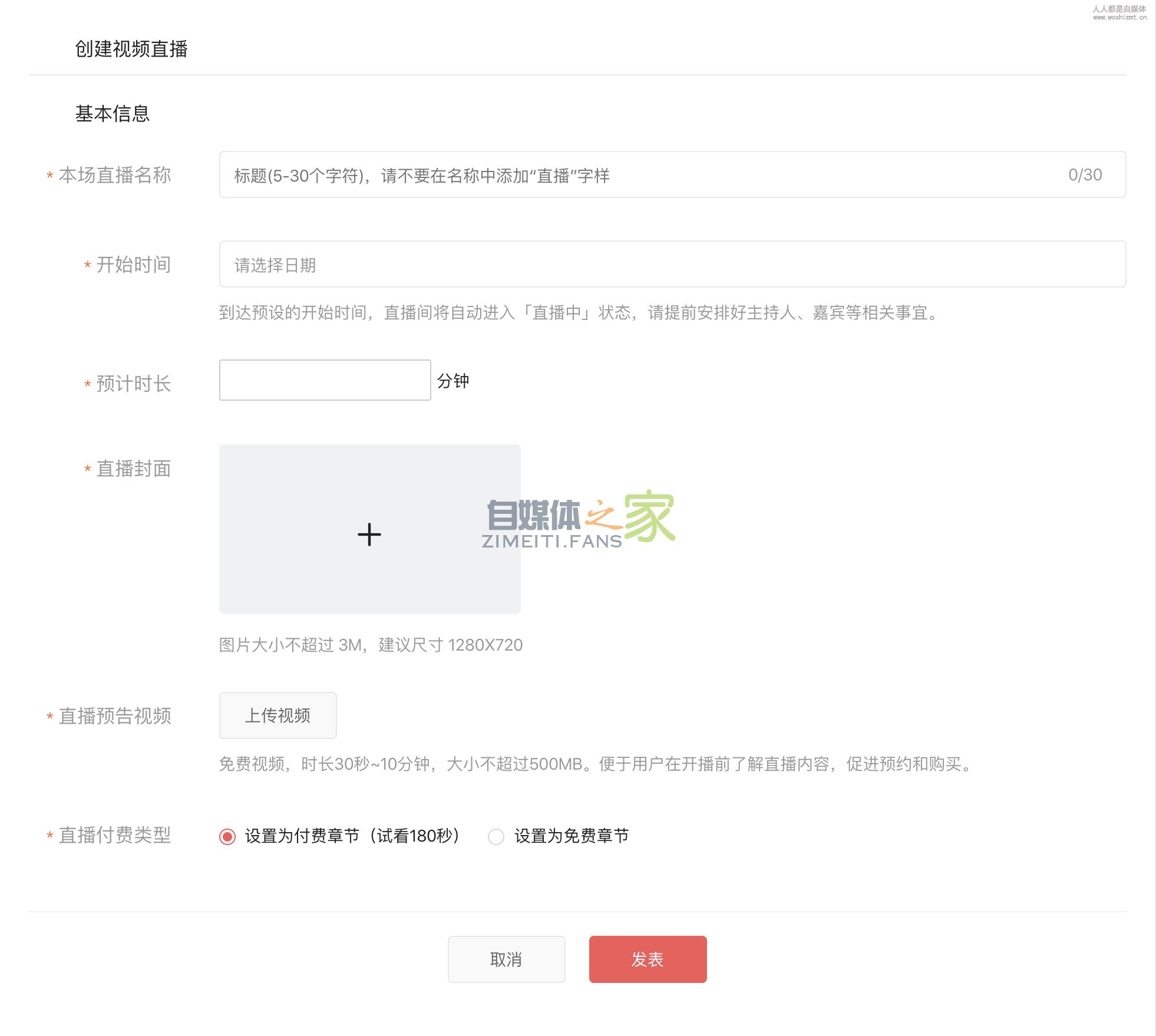Select the 设置为免费章节 radio button
The image size is (1156, 1036).
click(x=496, y=836)
